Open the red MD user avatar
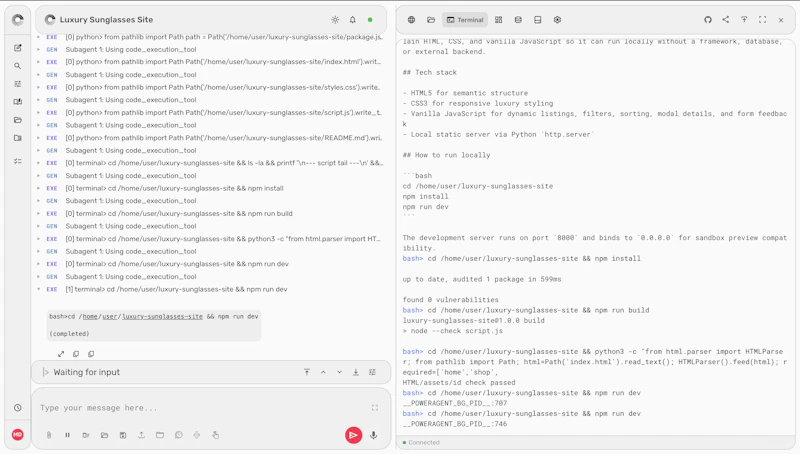Screen dimensions: 800x454 [18, 435]
